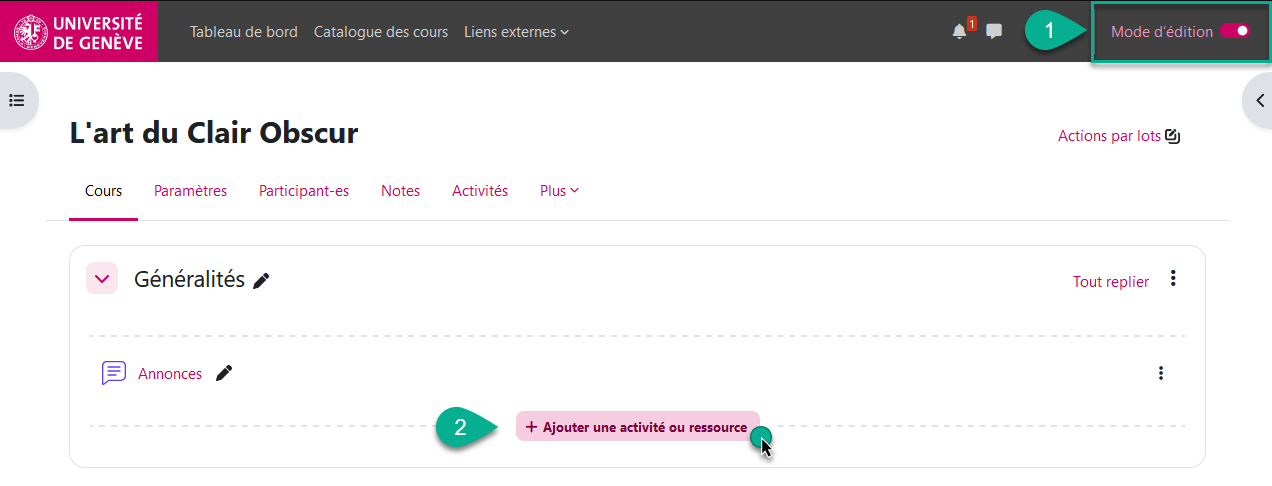Click the Tout replier link
The width and height of the screenshot is (1272, 486).
[x=1110, y=282]
